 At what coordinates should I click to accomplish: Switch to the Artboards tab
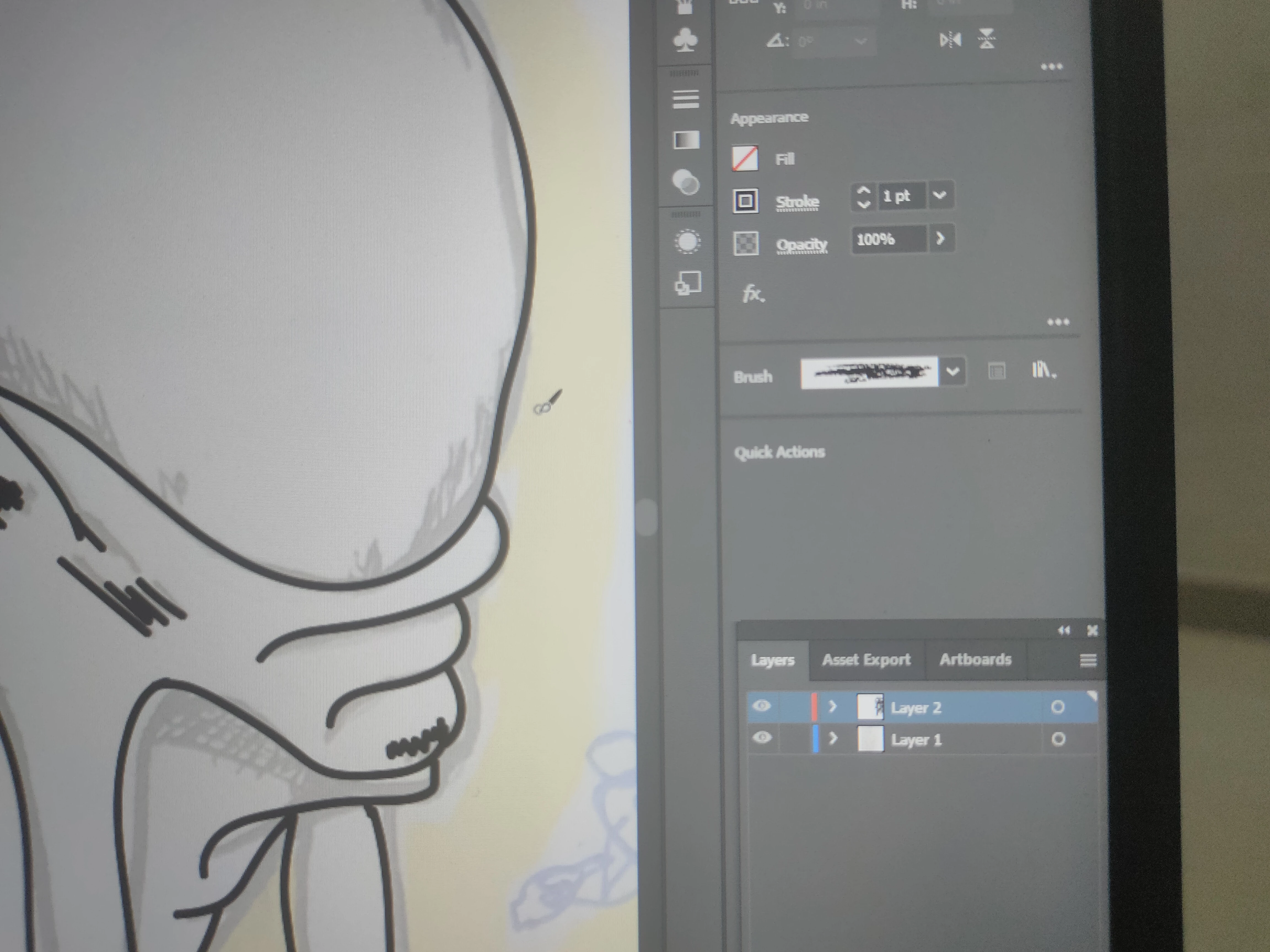pyautogui.click(x=975, y=660)
